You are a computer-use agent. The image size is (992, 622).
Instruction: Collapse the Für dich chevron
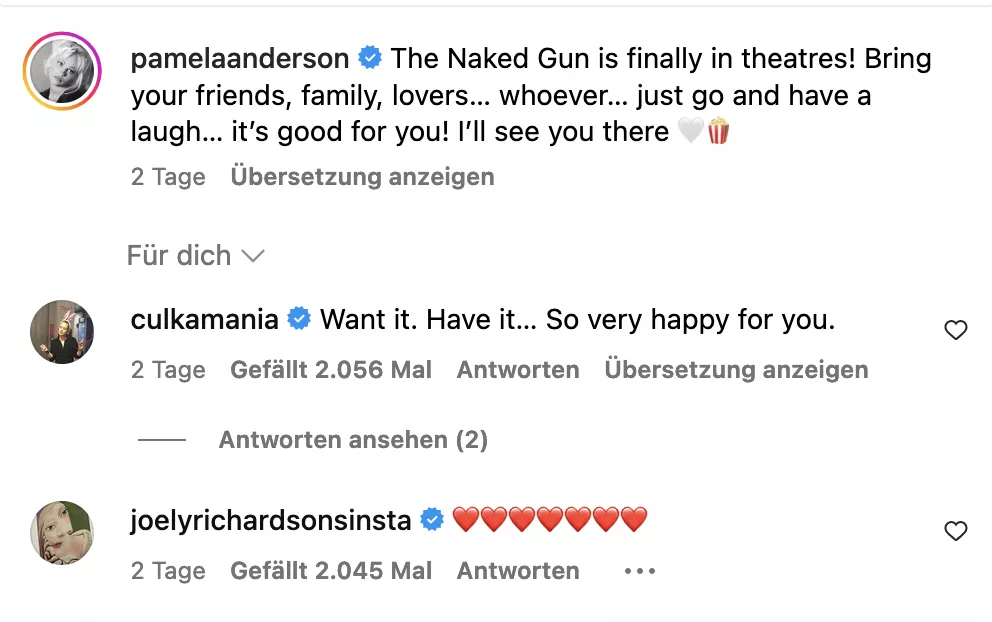[x=253, y=256]
